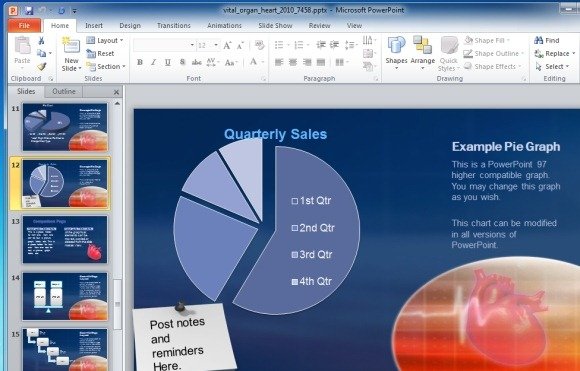This screenshot has height=371, width=580.
Task: Toggle Bold formatting
Action: (x=139, y=62)
